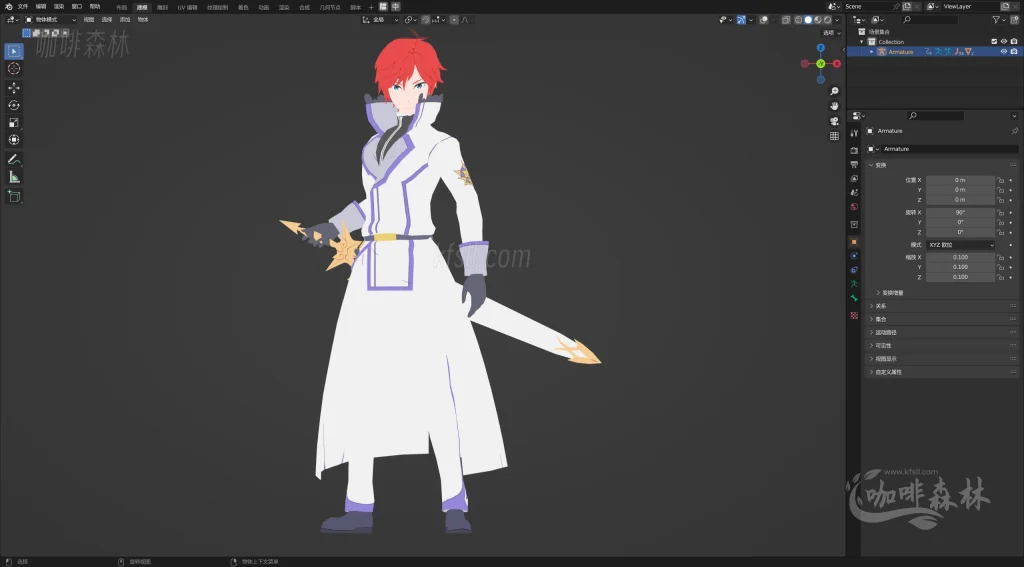Switch orthographic/perspective grid icon
This screenshot has height=567, width=1024.
[834, 136]
